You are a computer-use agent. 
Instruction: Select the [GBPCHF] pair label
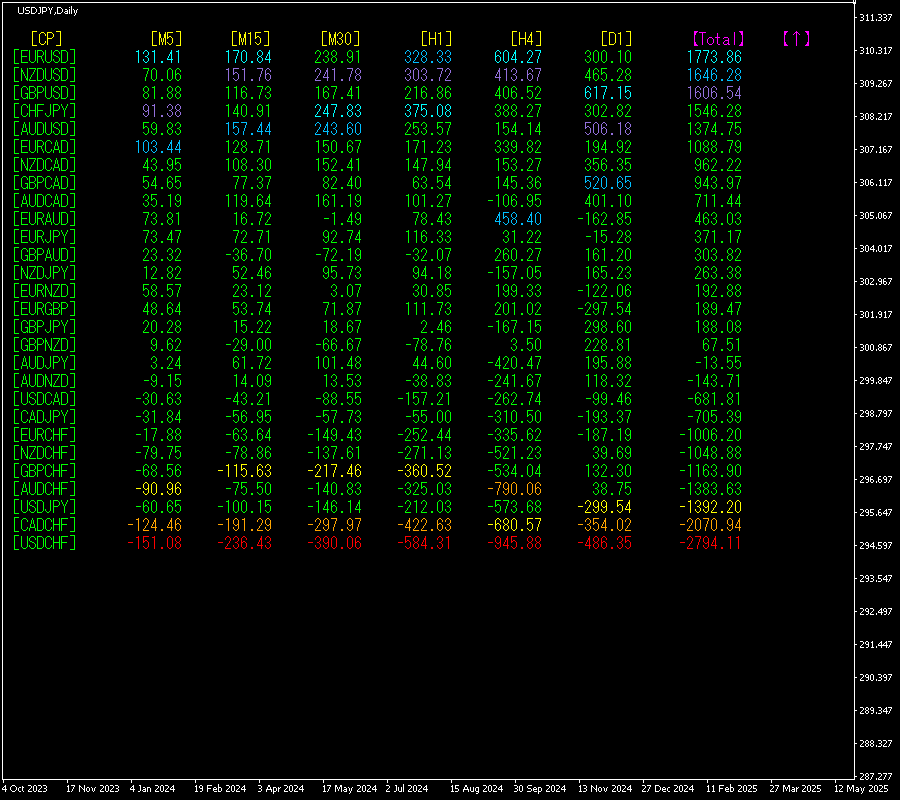pyautogui.click(x=44, y=471)
